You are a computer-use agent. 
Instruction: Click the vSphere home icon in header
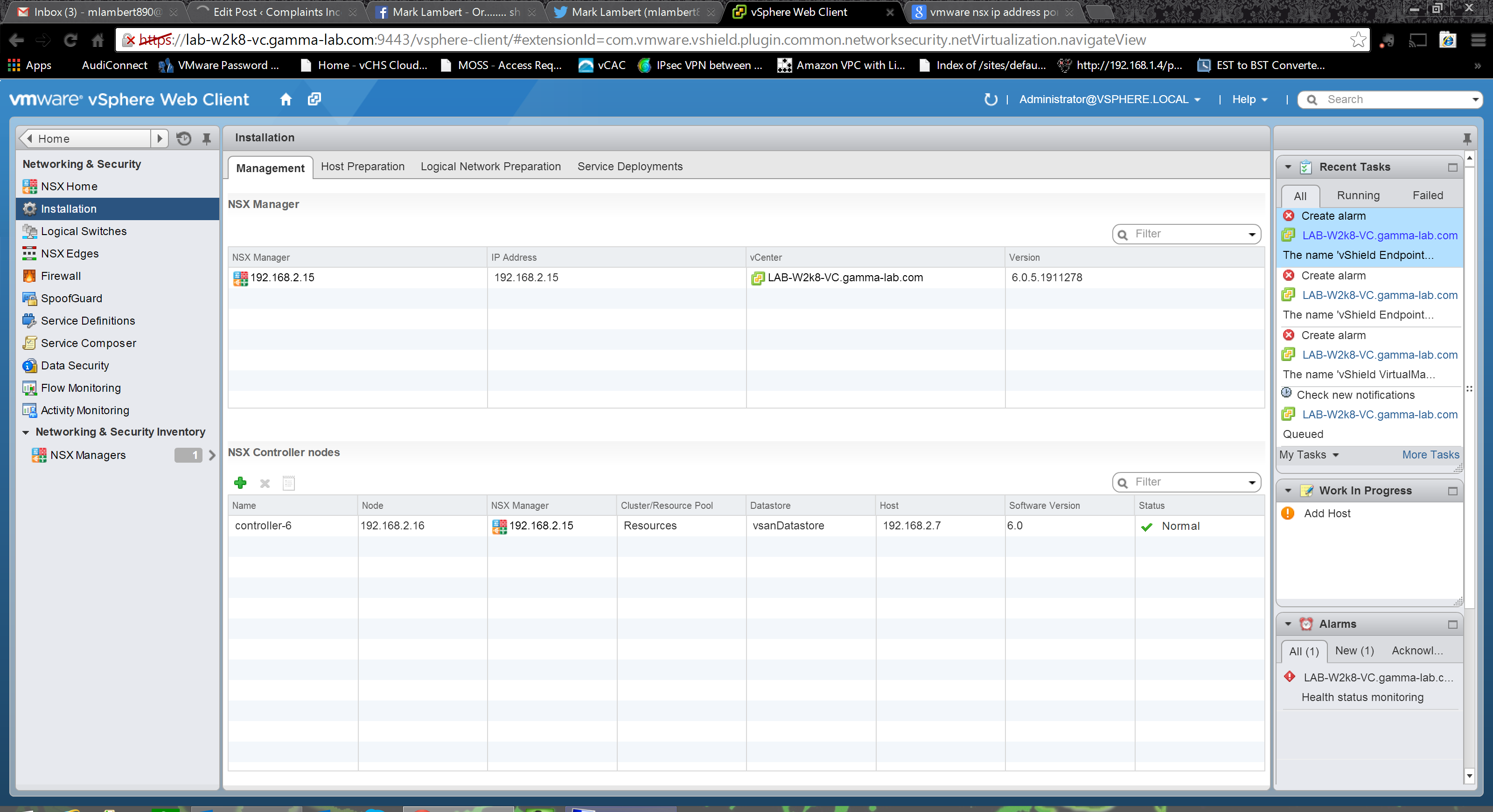click(286, 99)
